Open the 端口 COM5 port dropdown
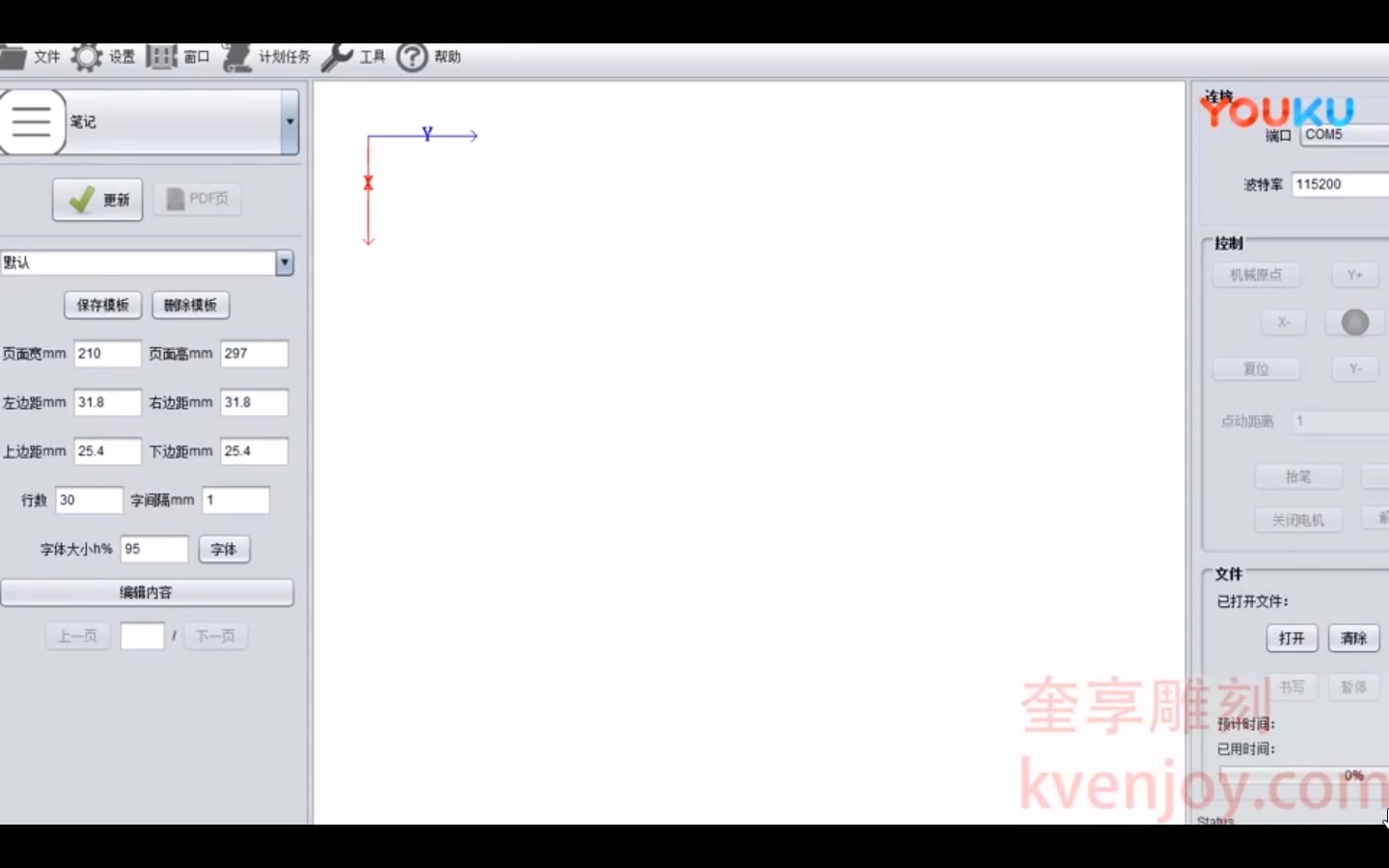 [1345, 135]
